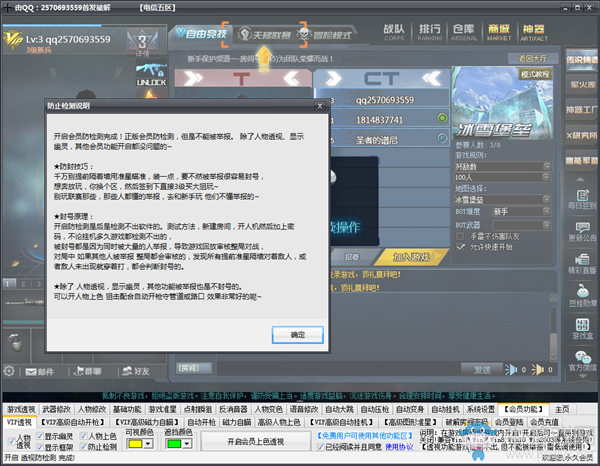Toggle 已经阅读并且同意 agreement checkbox
Screen dimensions: 600x466
coord(320,447)
